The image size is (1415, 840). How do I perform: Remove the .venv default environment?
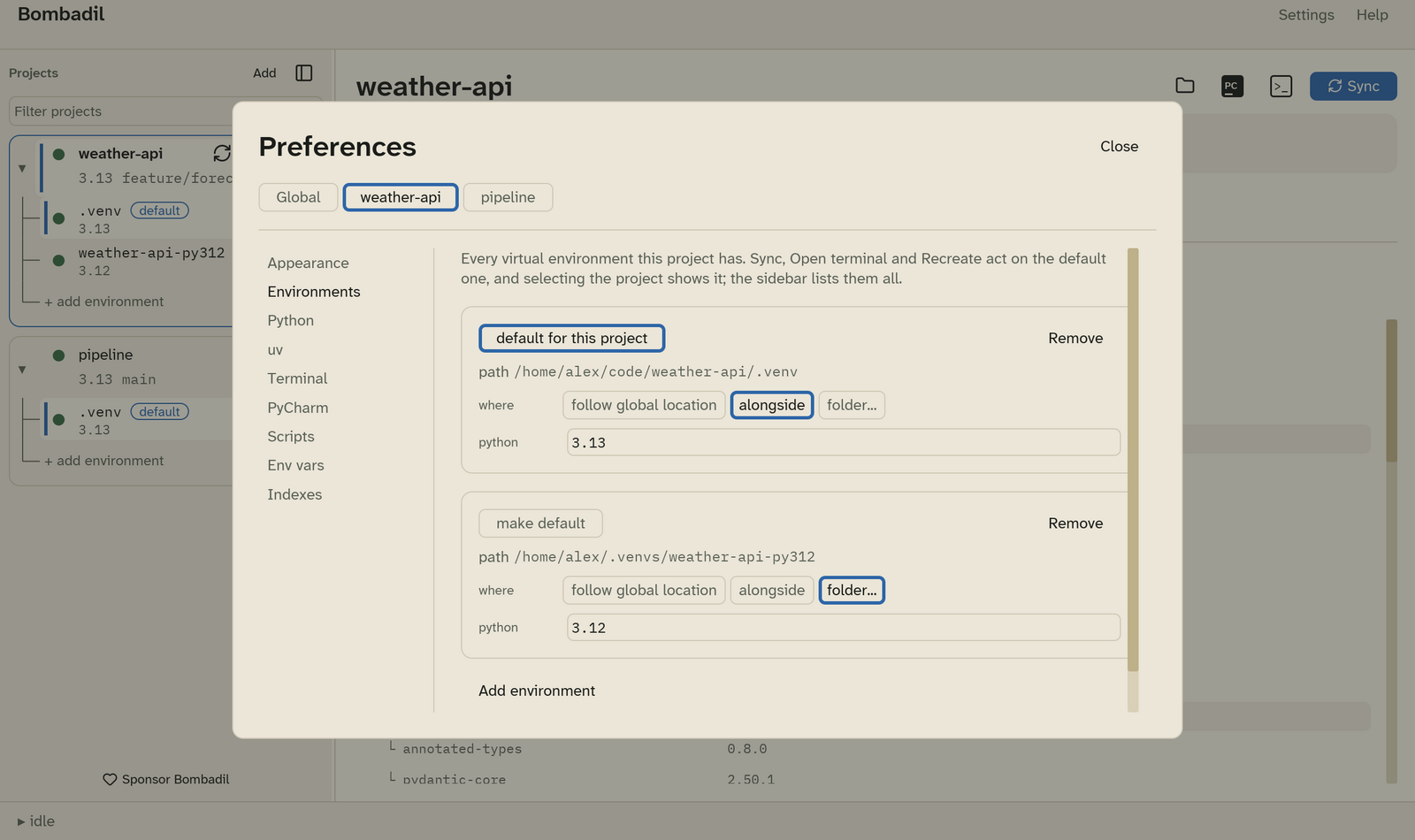(1075, 338)
